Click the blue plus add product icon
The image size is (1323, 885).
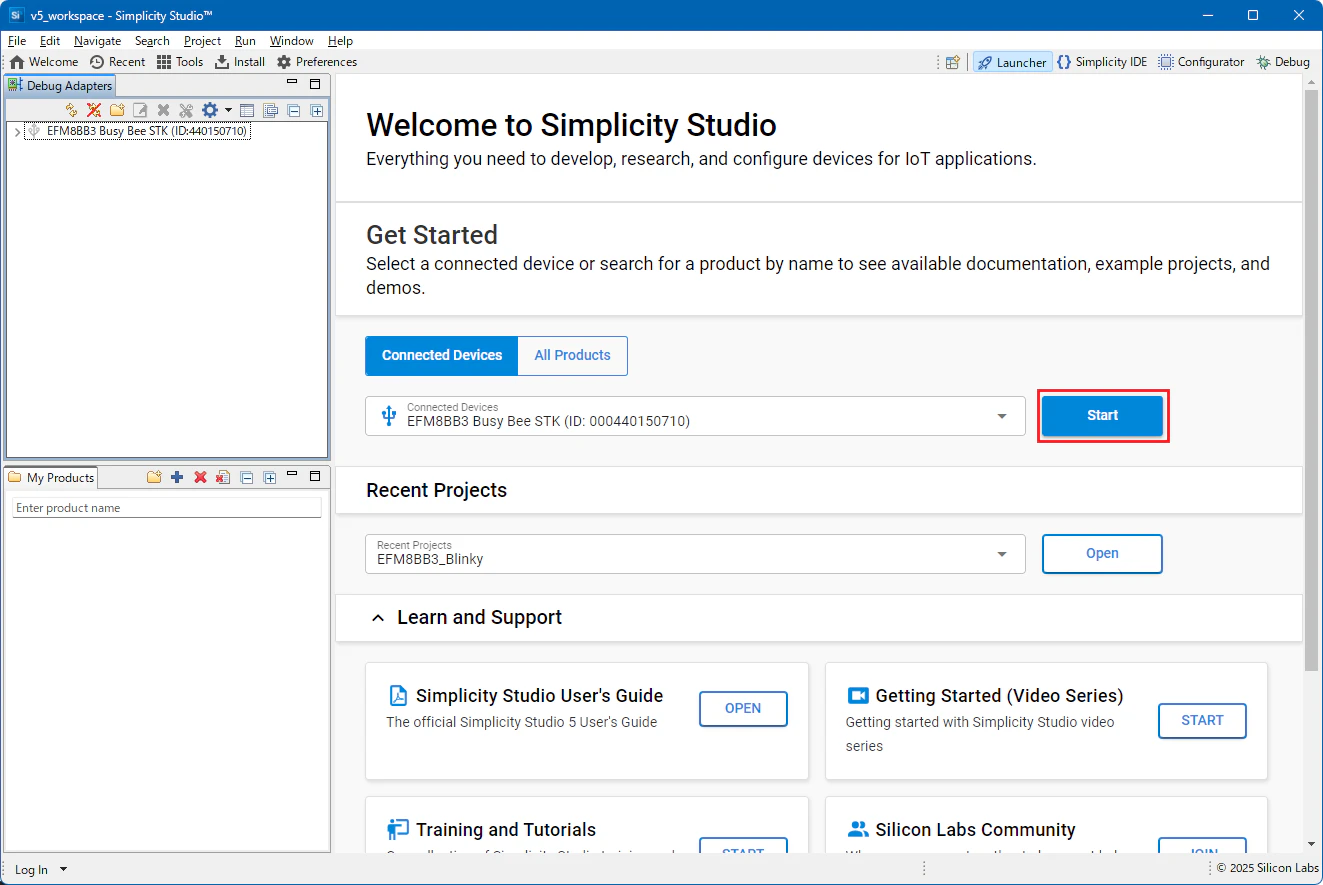(x=177, y=477)
